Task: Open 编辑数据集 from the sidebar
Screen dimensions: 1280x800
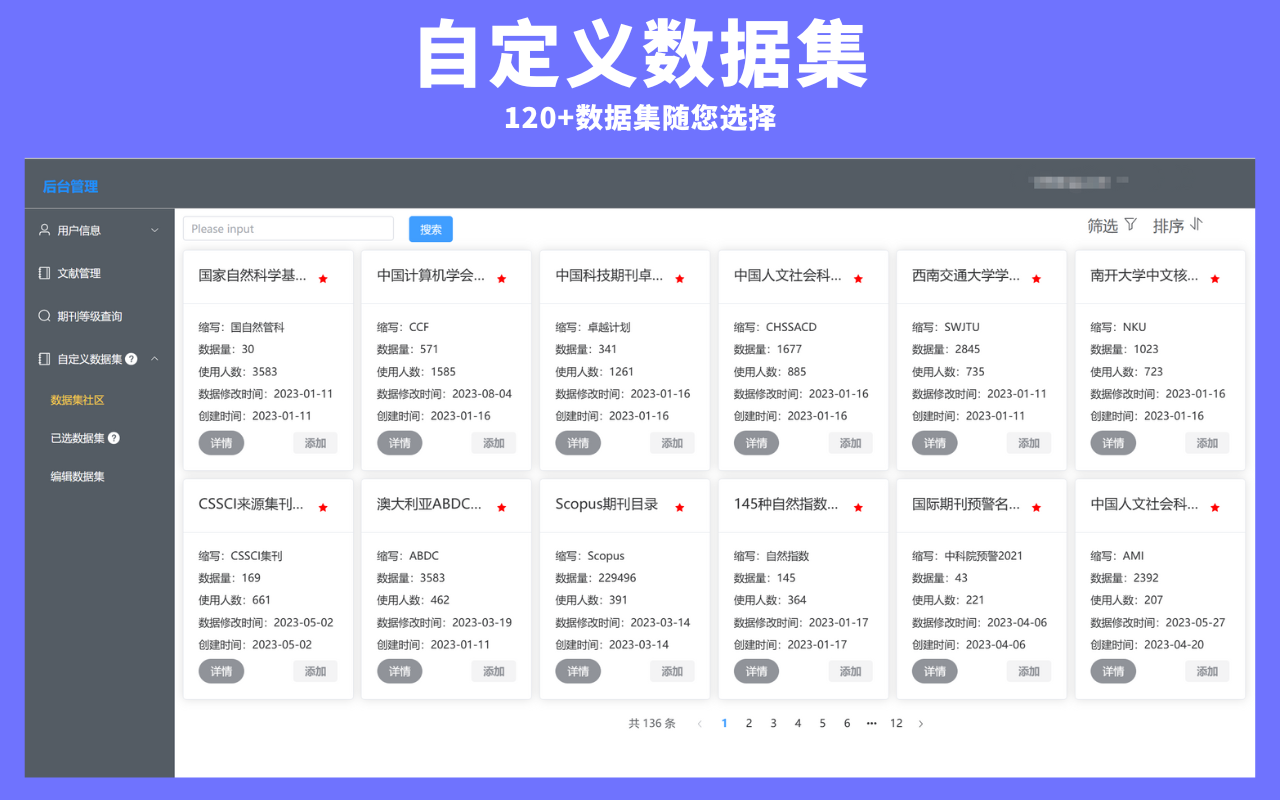Action: (x=77, y=476)
